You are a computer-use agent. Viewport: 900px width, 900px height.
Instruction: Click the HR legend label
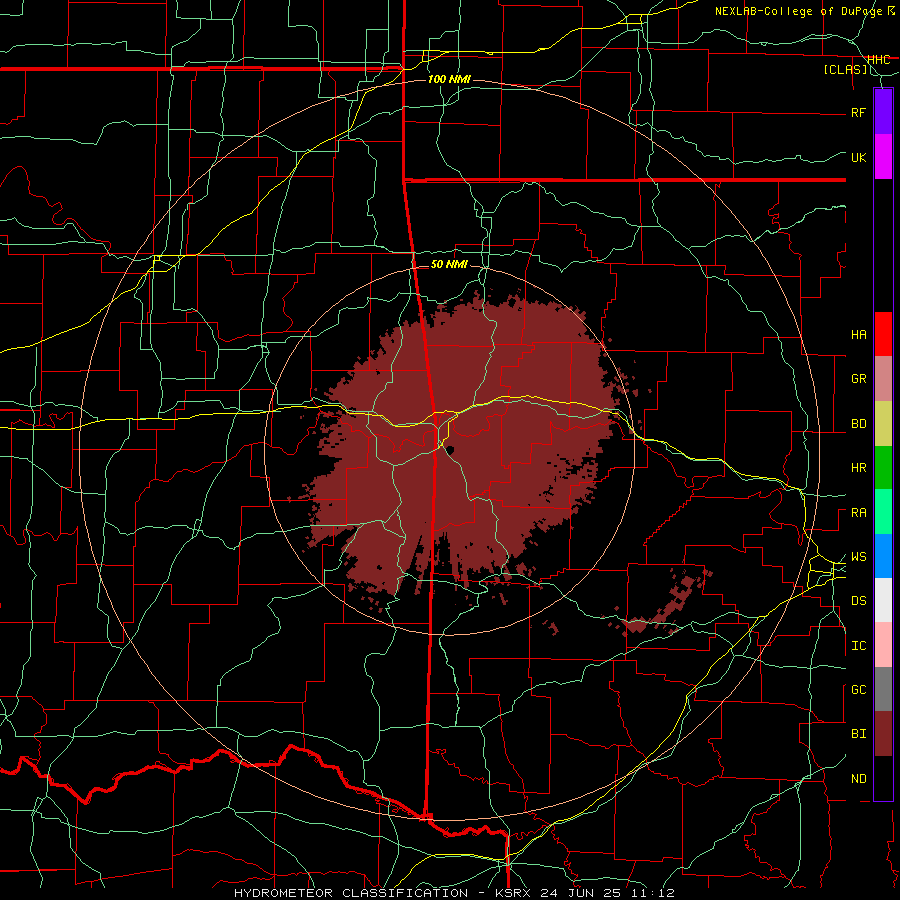[858, 468]
